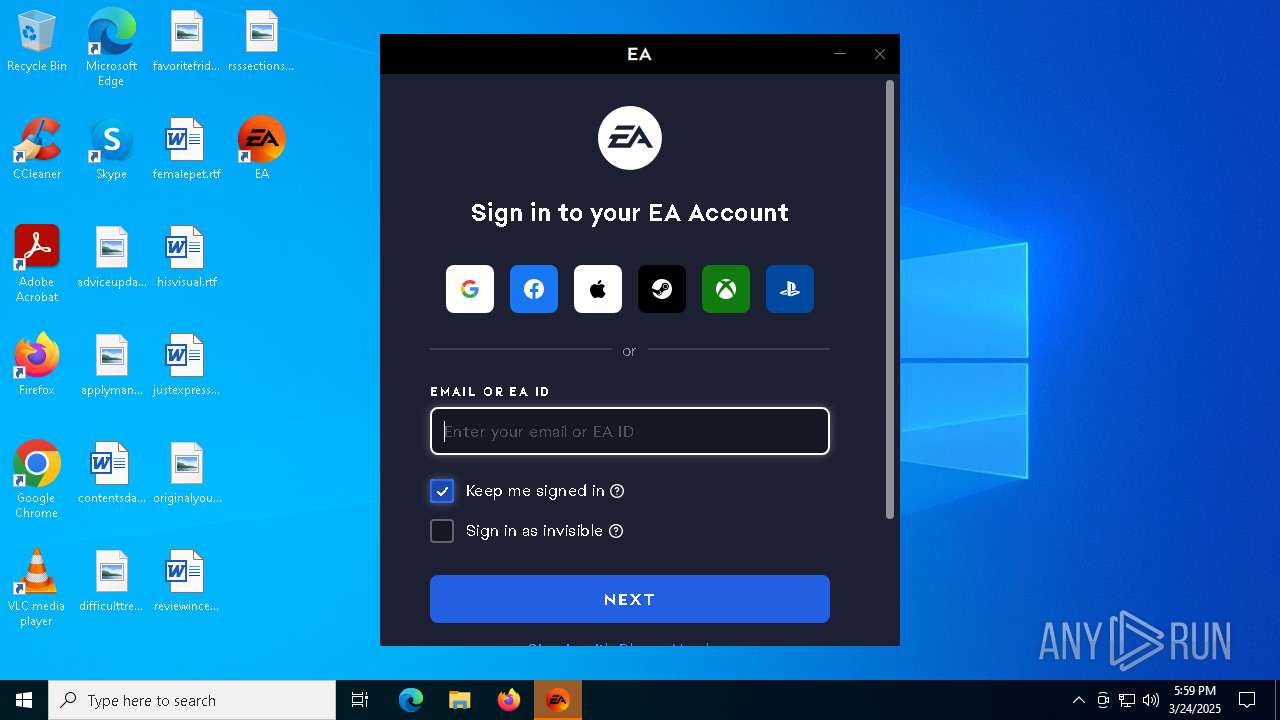1280x720 pixels.
Task: Click the EA window vertical scrollbar
Action: pyautogui.click(x=890, y=299)
